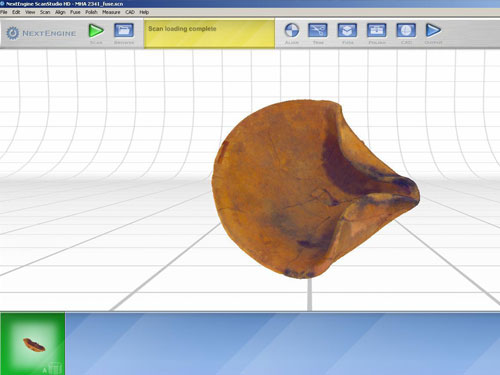Click the NextEngine gear logo
This screenshot has width=500, height=375.
click(x=13, y=33)
